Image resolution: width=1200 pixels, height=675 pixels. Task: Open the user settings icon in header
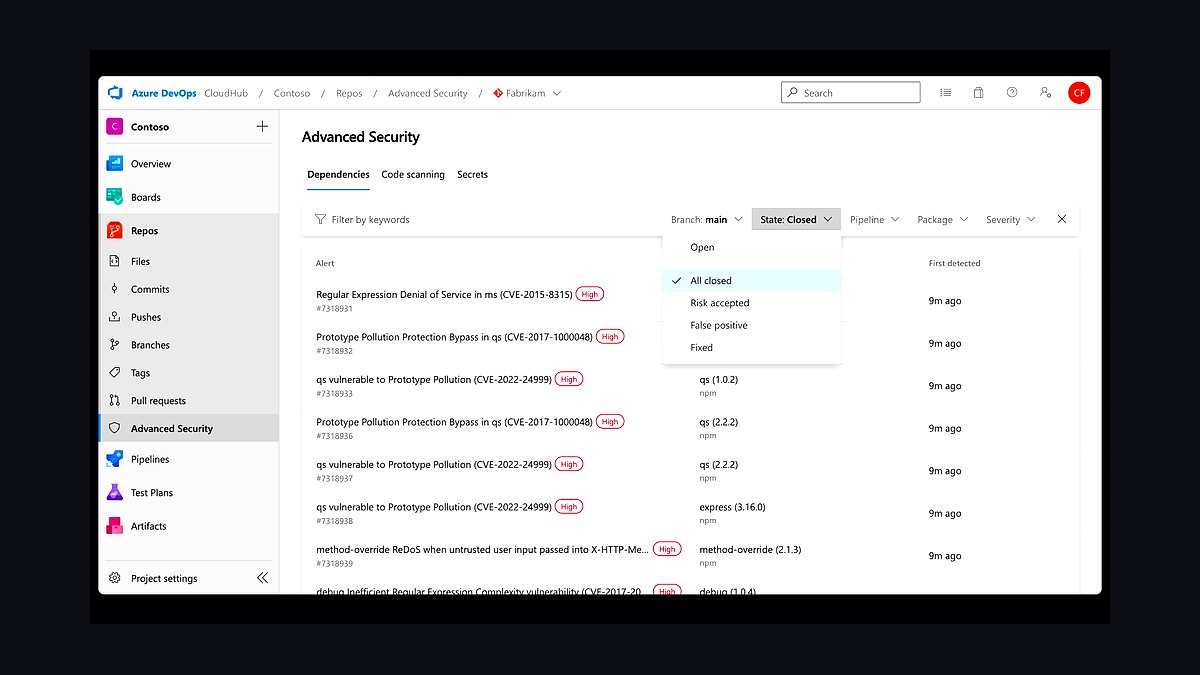pos(1045,92)
